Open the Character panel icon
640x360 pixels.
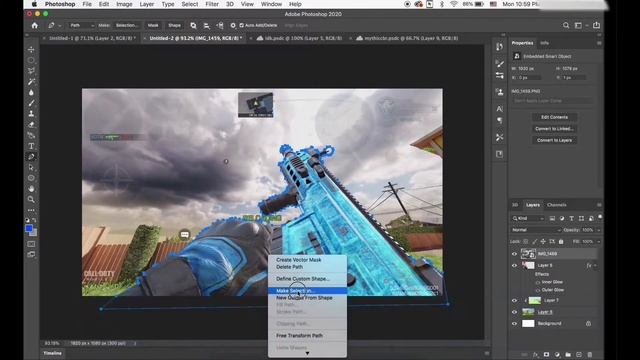pyautogui.click(x=500, y=109)
